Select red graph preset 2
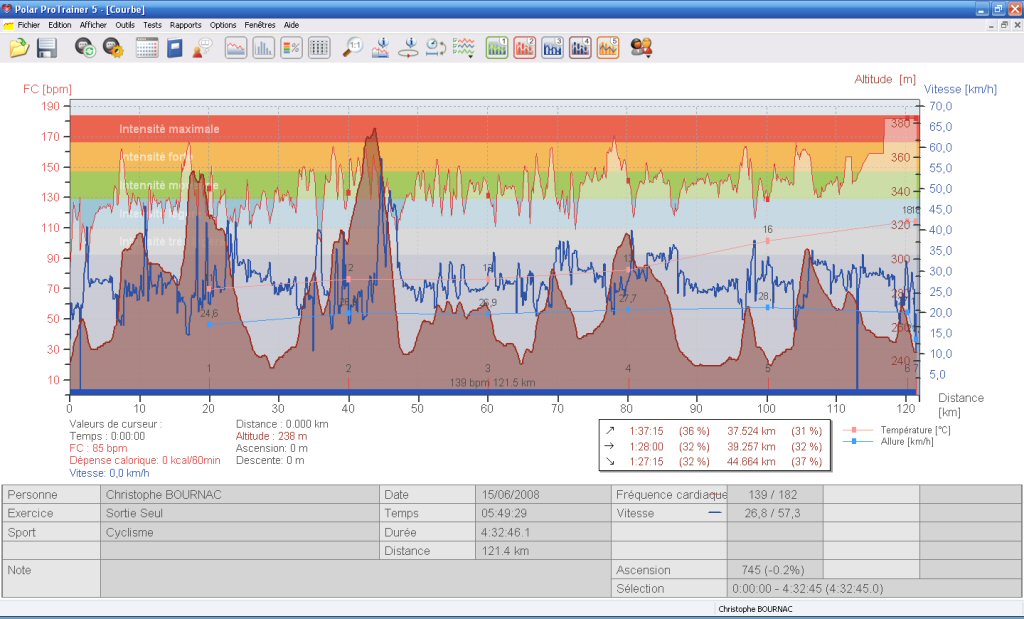 click(524, 48)
